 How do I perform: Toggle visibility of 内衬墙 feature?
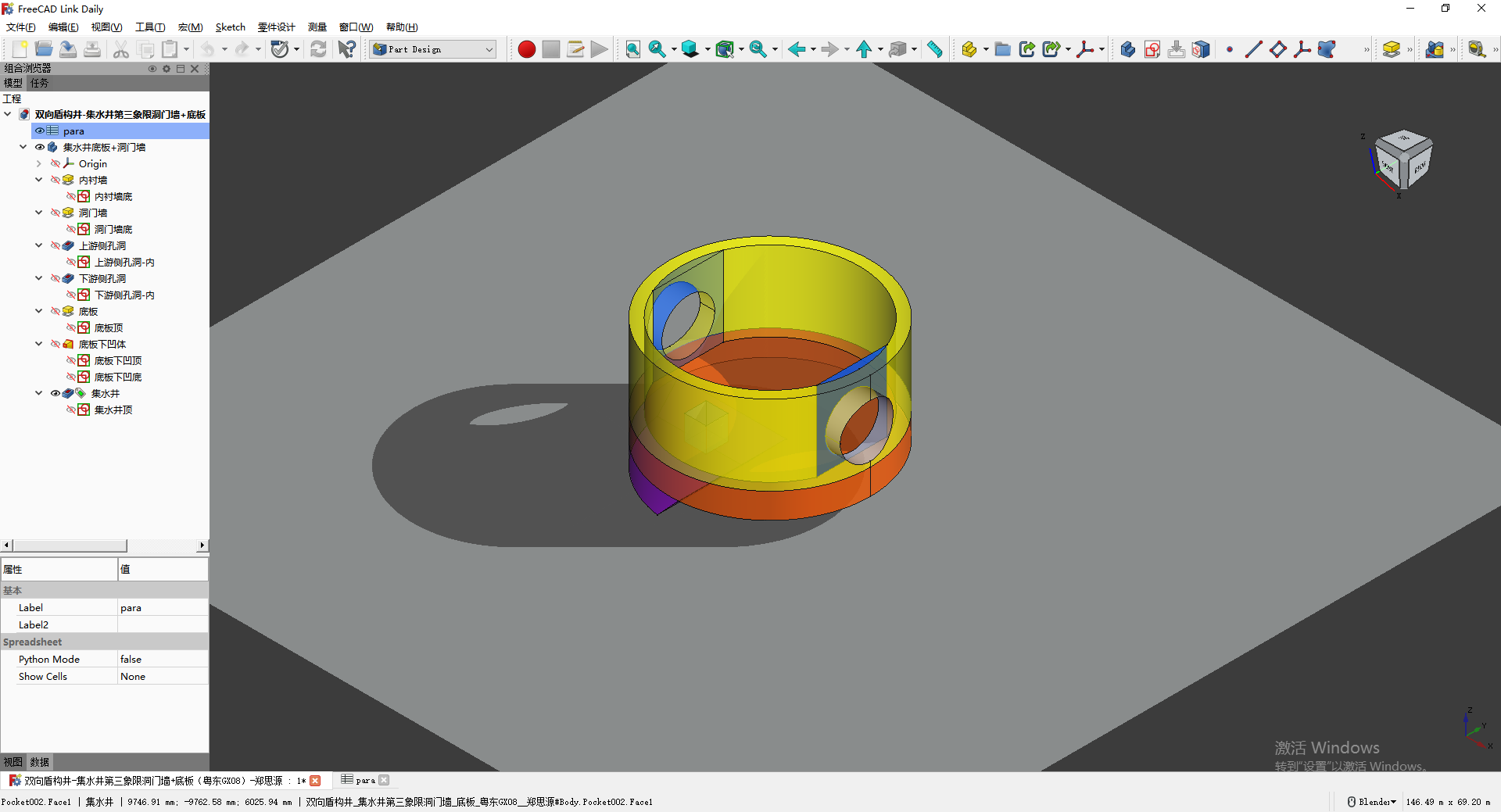tap(56, 181)
